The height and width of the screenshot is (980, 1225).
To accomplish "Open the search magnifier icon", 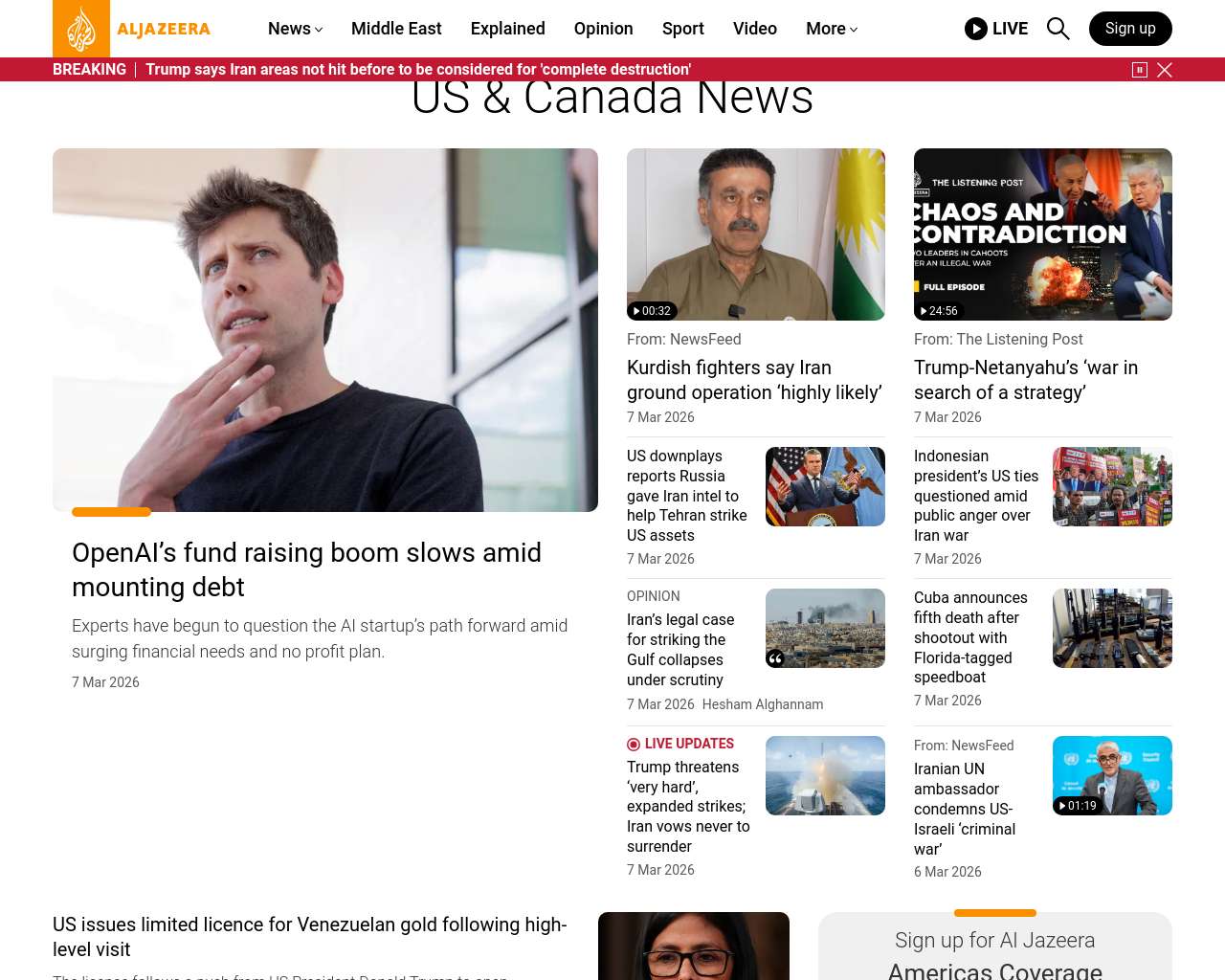I will point(1058,29).
